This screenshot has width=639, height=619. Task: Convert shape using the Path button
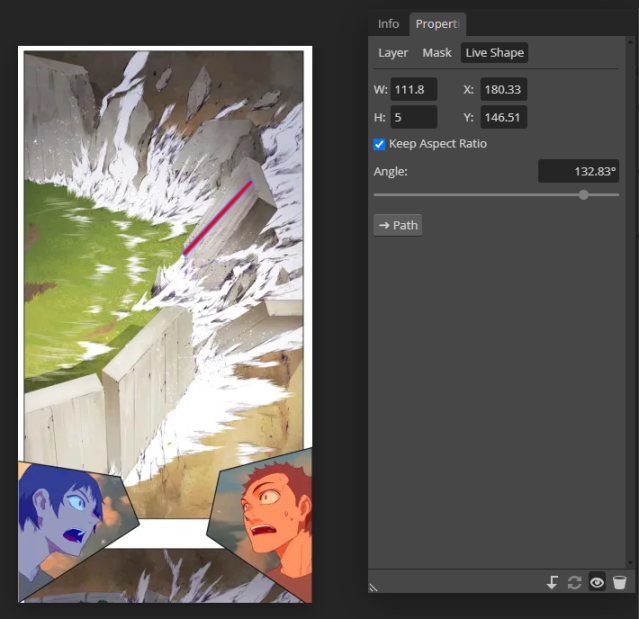[x=398, y=225]
